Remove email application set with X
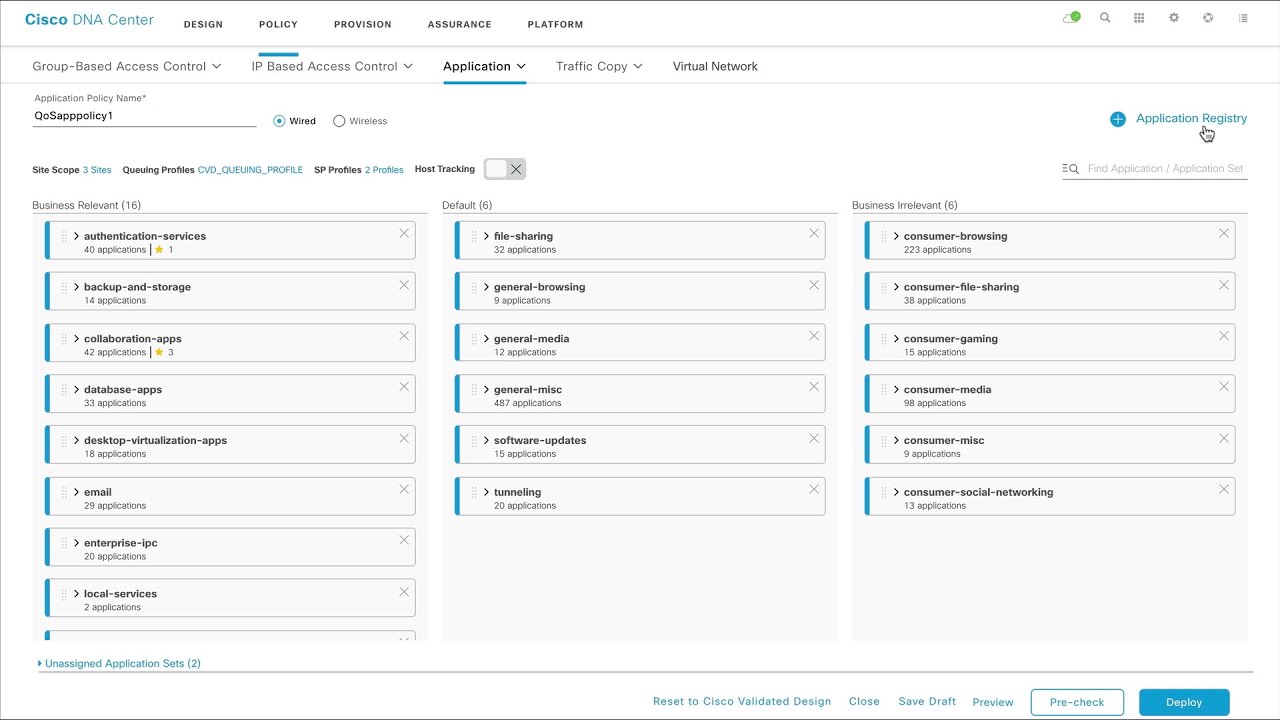 click(404, 489)
